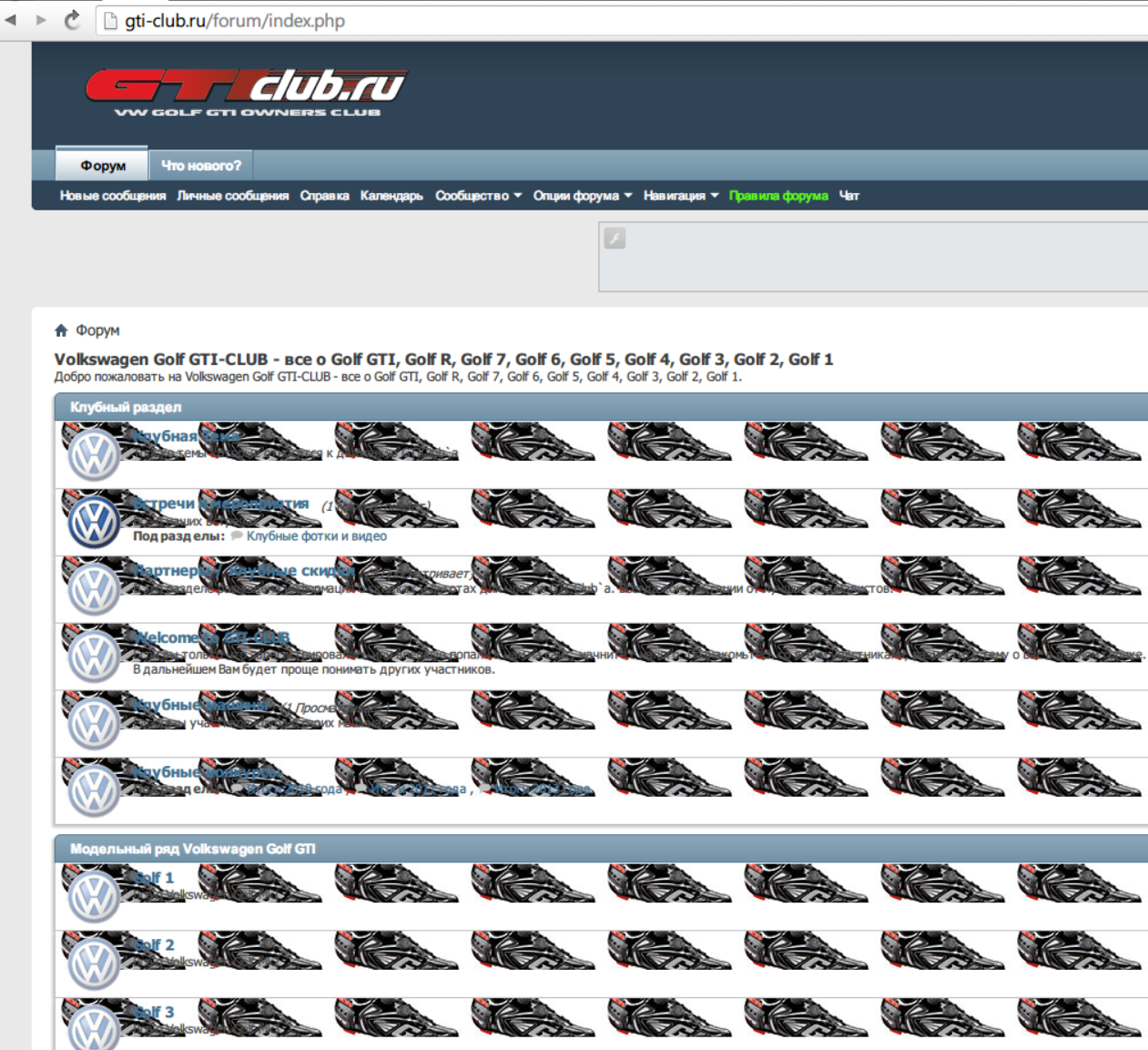
Task: Click the Добро пожаловать welcome text line
Action: tap(398, 377)
